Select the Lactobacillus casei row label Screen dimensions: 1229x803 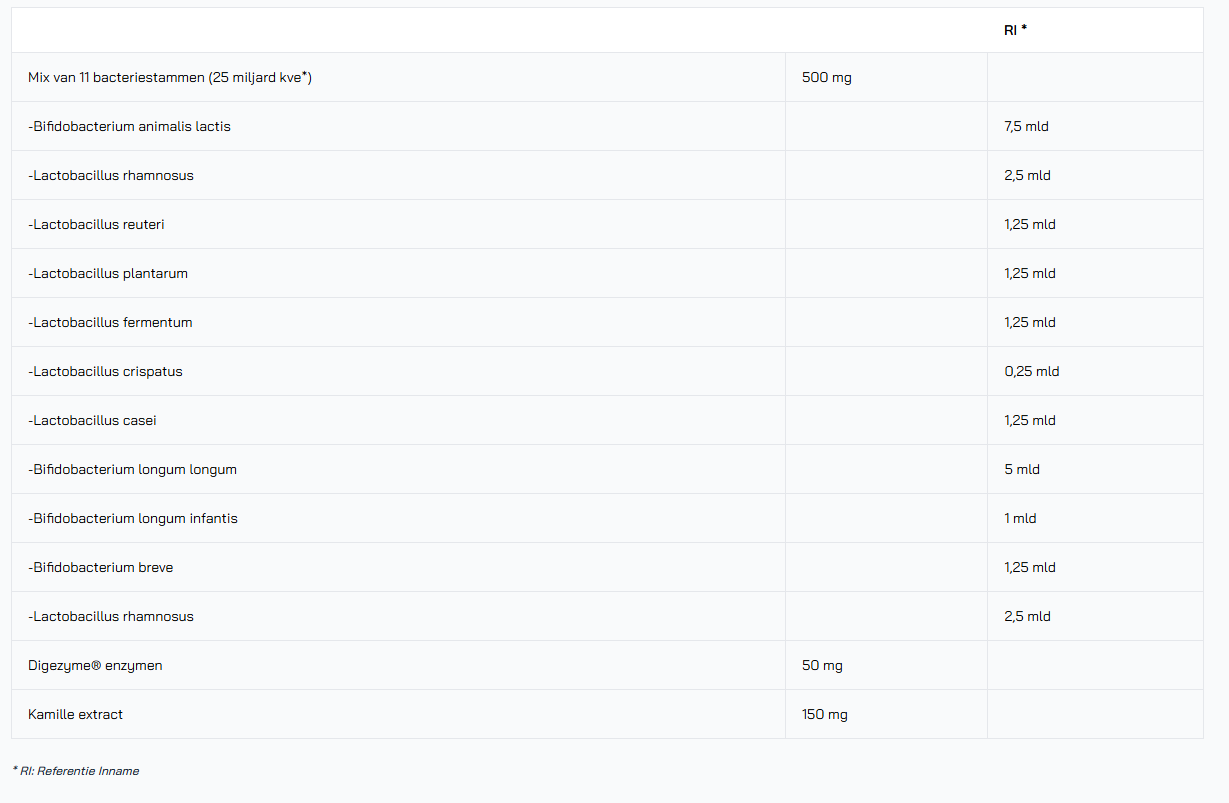pos(92,420)
